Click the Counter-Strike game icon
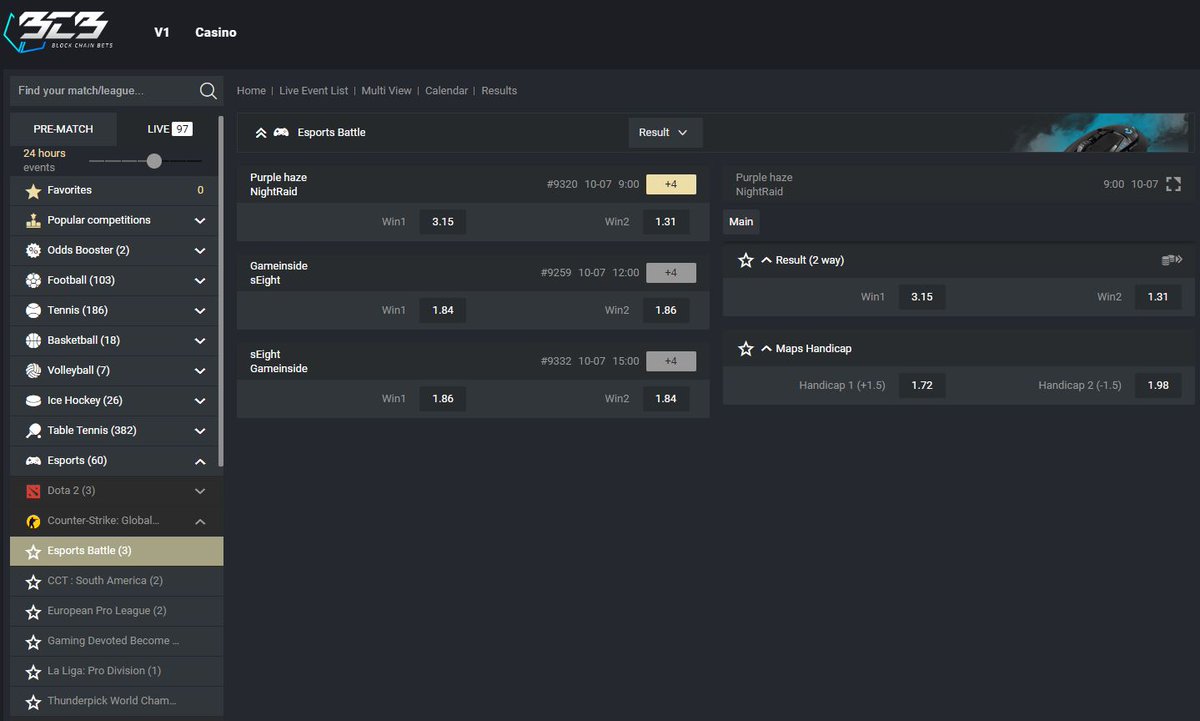 [x=33, y=521]
